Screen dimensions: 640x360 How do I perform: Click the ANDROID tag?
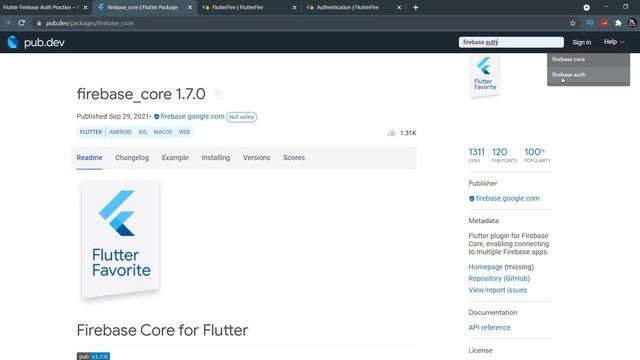(x=120, y=132)
